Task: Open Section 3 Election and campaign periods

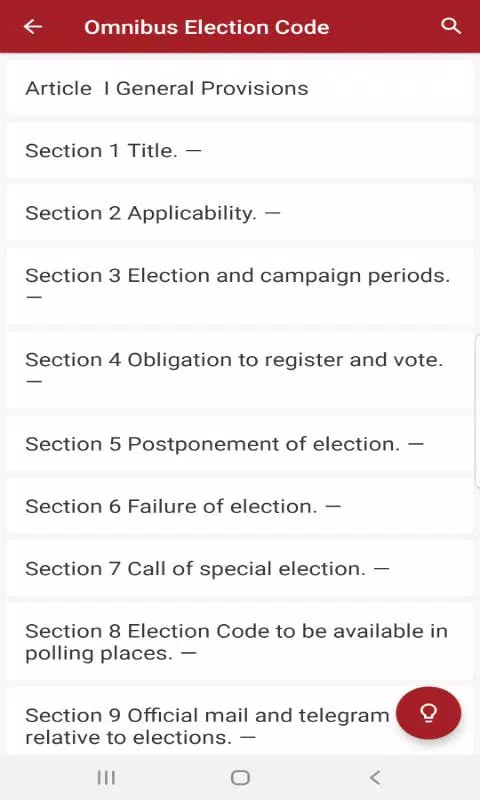Action: (240, 286)
